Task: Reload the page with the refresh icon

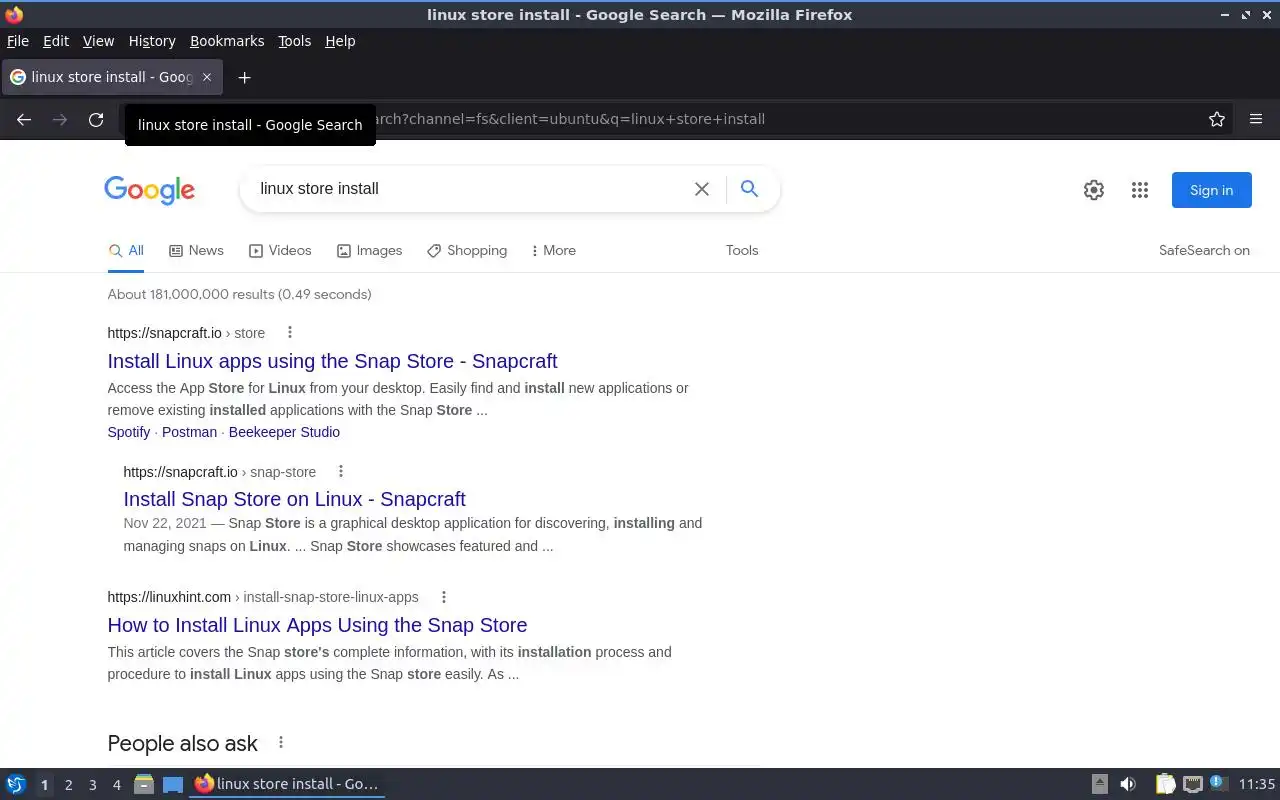Action: pos(96,119)
